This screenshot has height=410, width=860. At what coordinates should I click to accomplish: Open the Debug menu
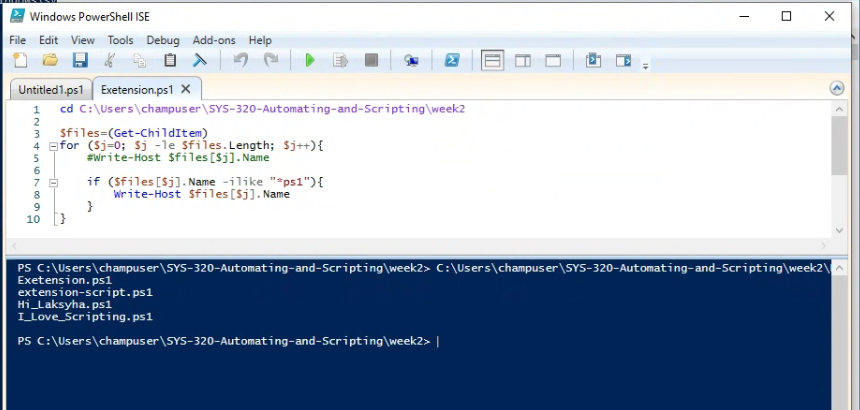163,40
